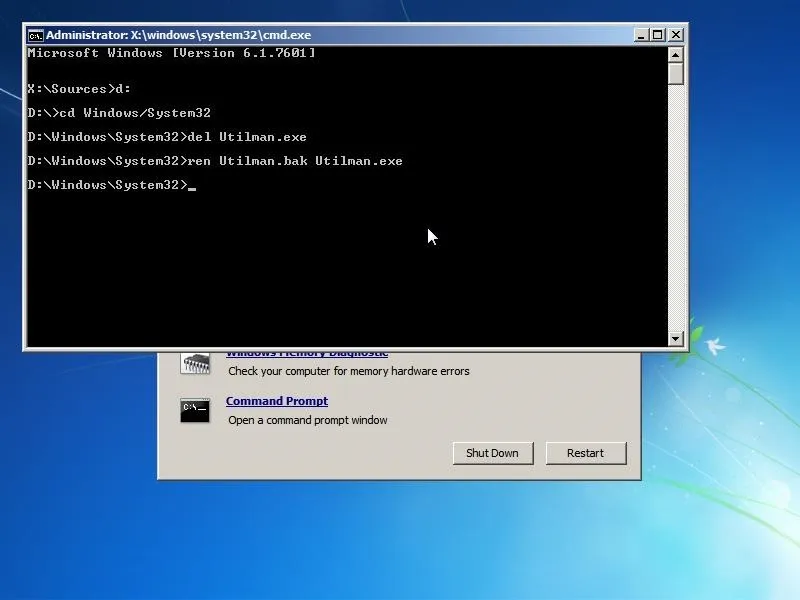The height and width of the screenshot is (600, 800).
Task: Close the Administrator cmd.exe window
Action: click(676, 35)
